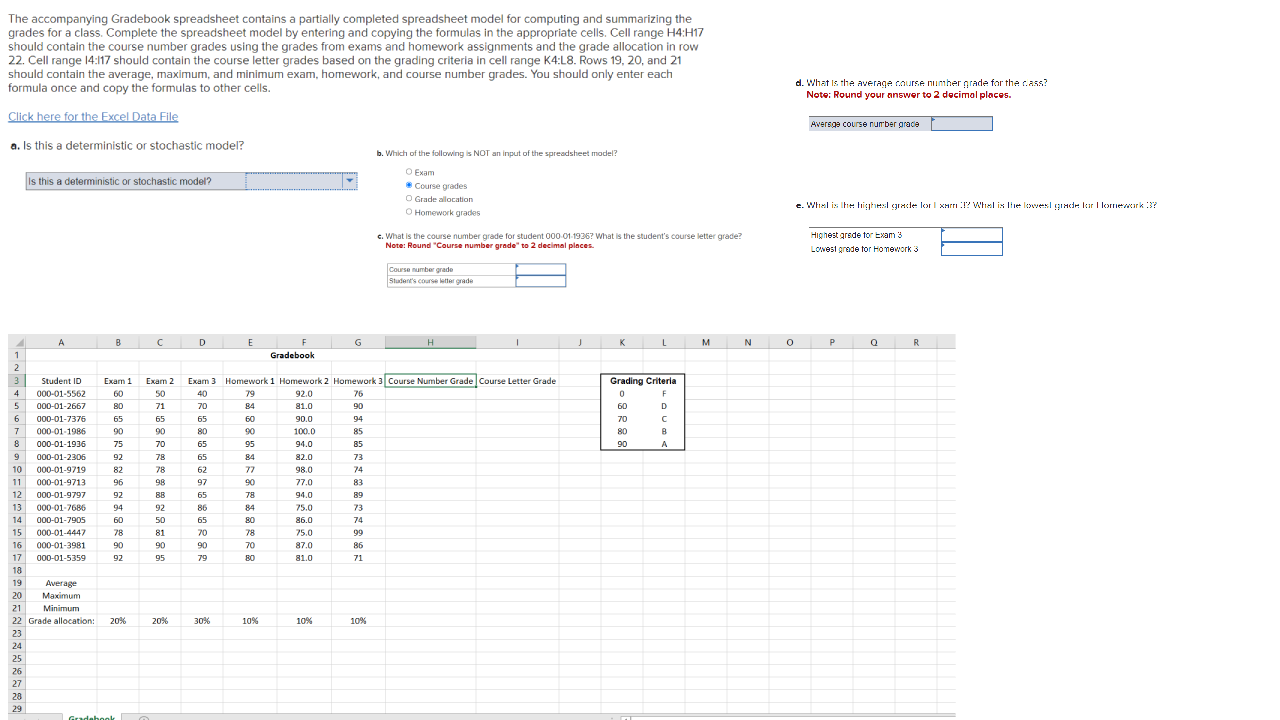Select the Average label cell in row 19
This screenshot has height=720, width=1280.
tap(60, 583)
